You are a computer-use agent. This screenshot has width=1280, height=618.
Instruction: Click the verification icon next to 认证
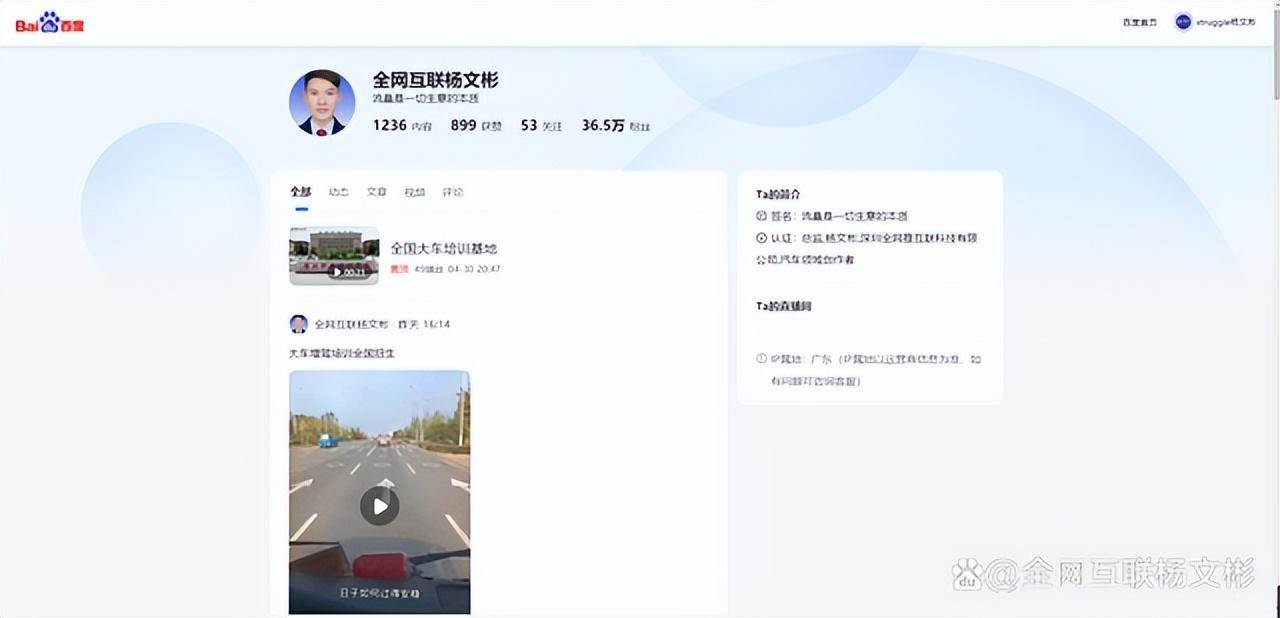[761, 238]
